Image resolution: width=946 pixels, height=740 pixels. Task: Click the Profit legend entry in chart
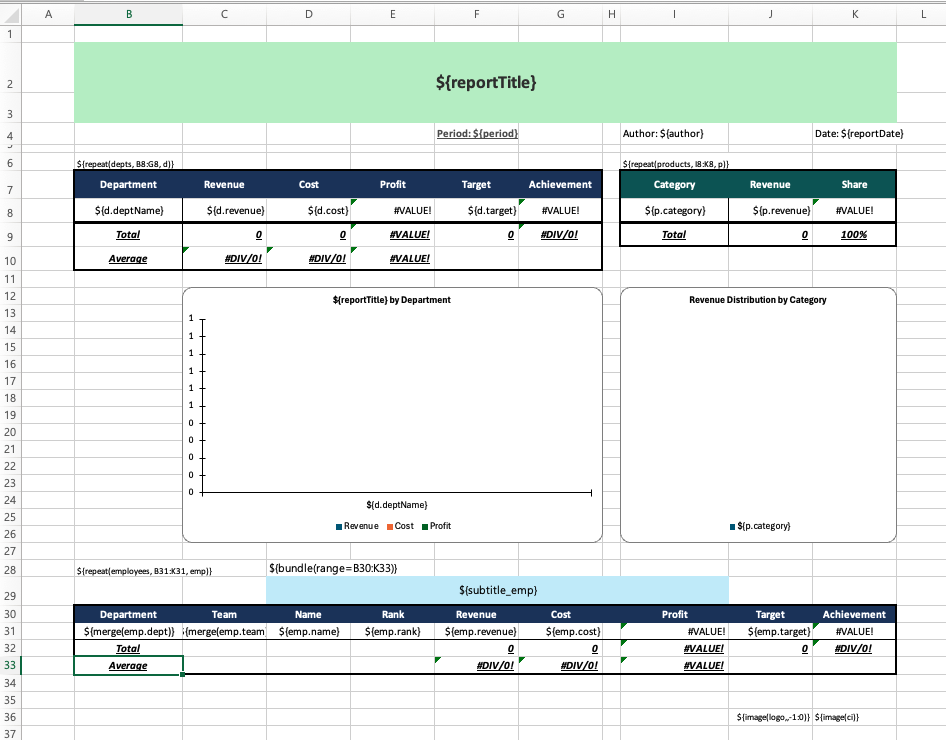pos(436,526)
